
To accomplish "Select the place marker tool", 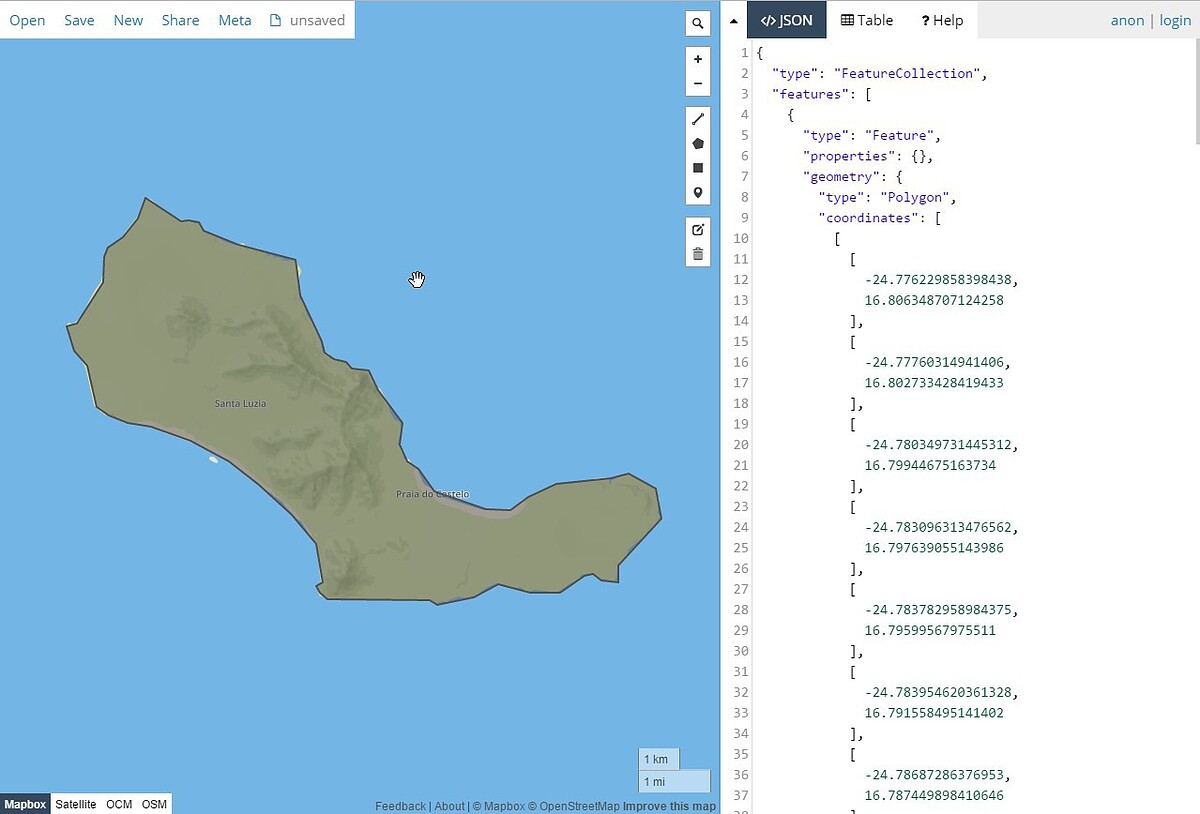I will [x=698, y=193].
